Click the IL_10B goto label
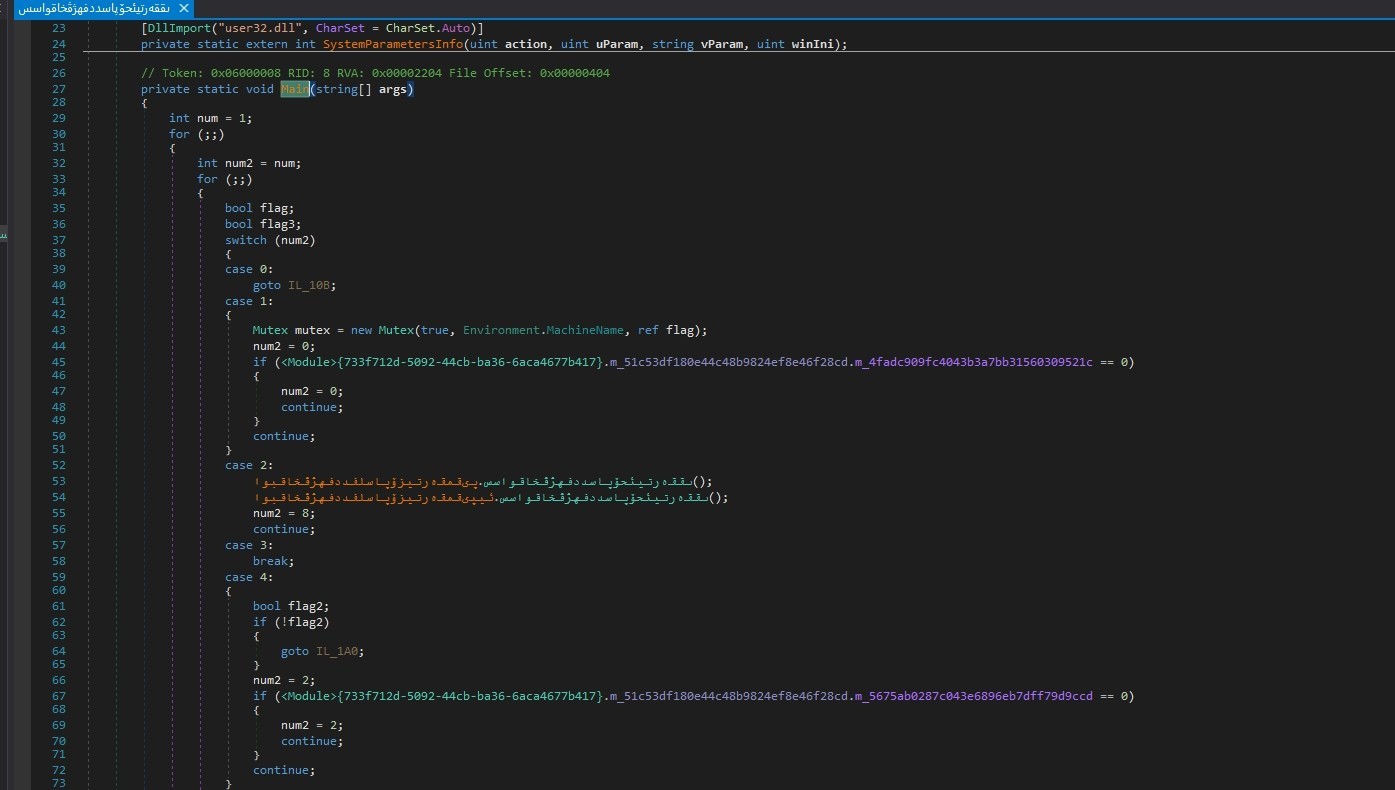The image size is (1395, 790). pyautogui.click(x=309, y=285)
